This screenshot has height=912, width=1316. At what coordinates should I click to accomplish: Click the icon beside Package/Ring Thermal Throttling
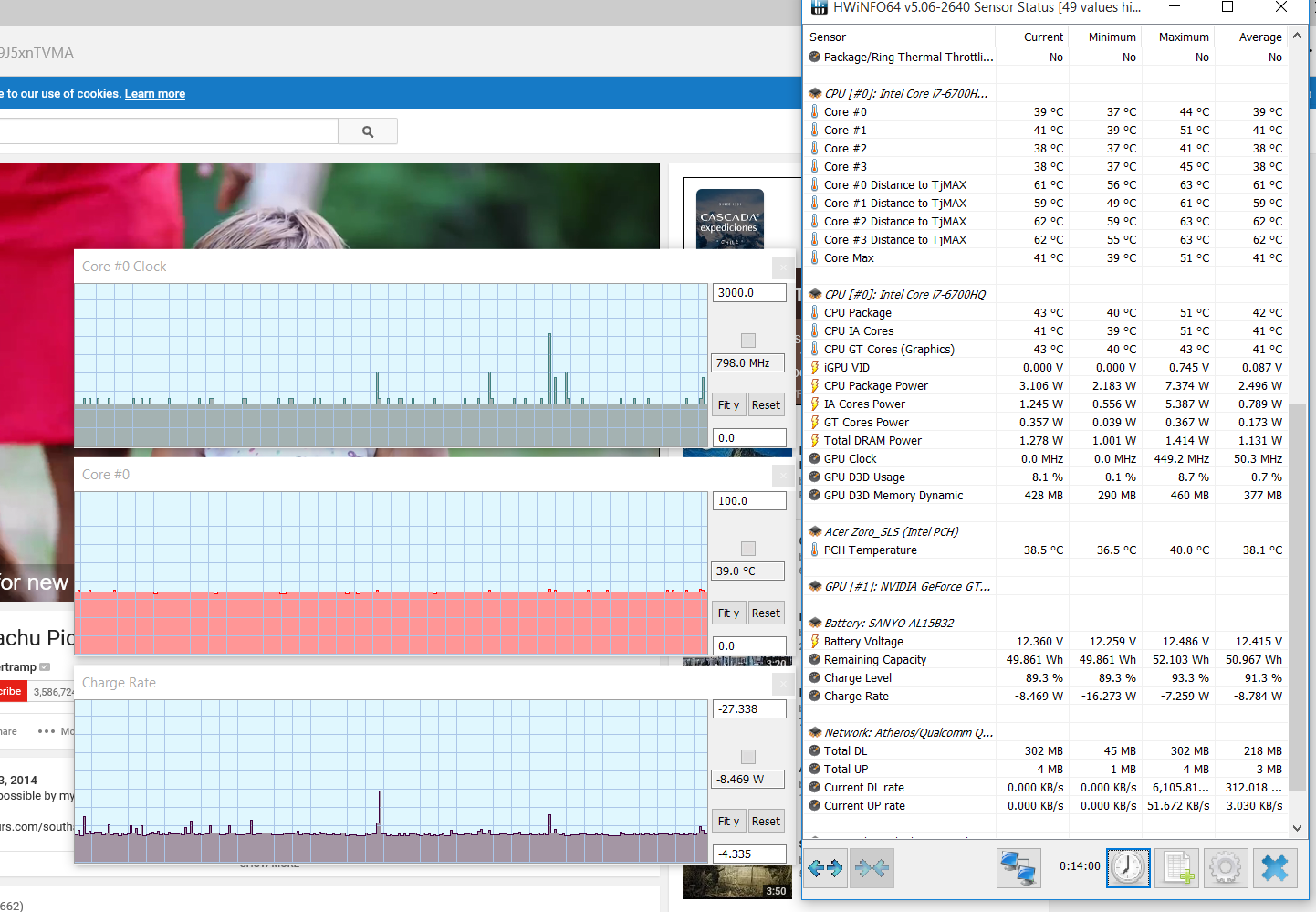815,57
